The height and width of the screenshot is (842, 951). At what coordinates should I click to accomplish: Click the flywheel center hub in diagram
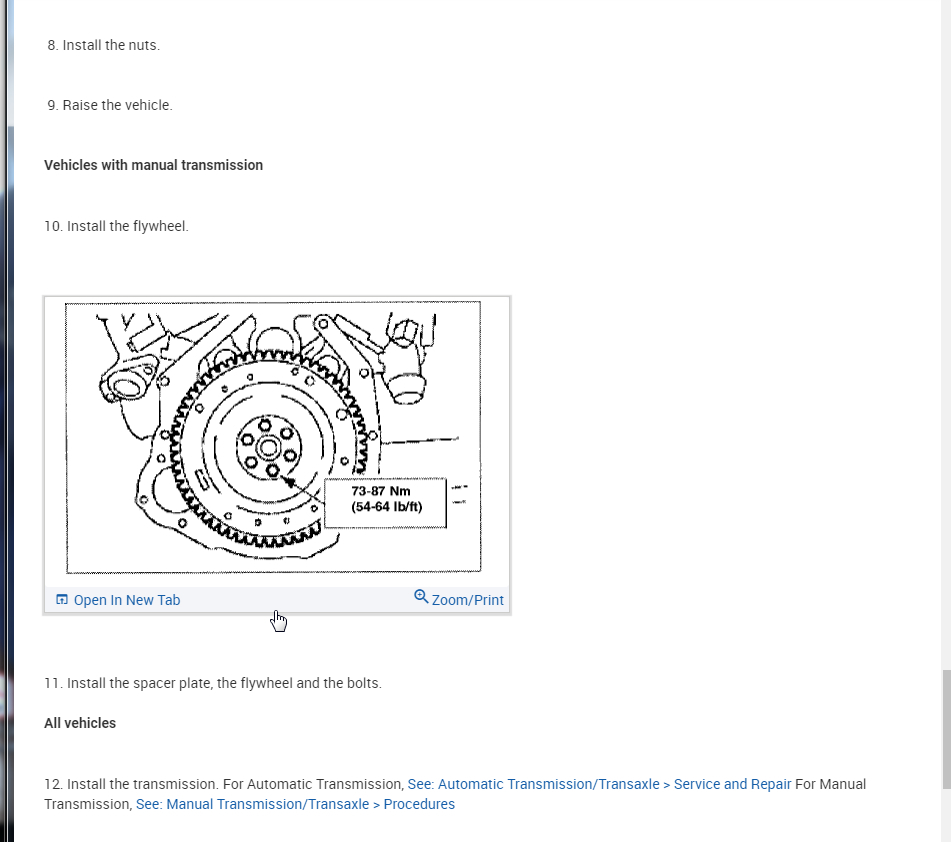(267, 448)
